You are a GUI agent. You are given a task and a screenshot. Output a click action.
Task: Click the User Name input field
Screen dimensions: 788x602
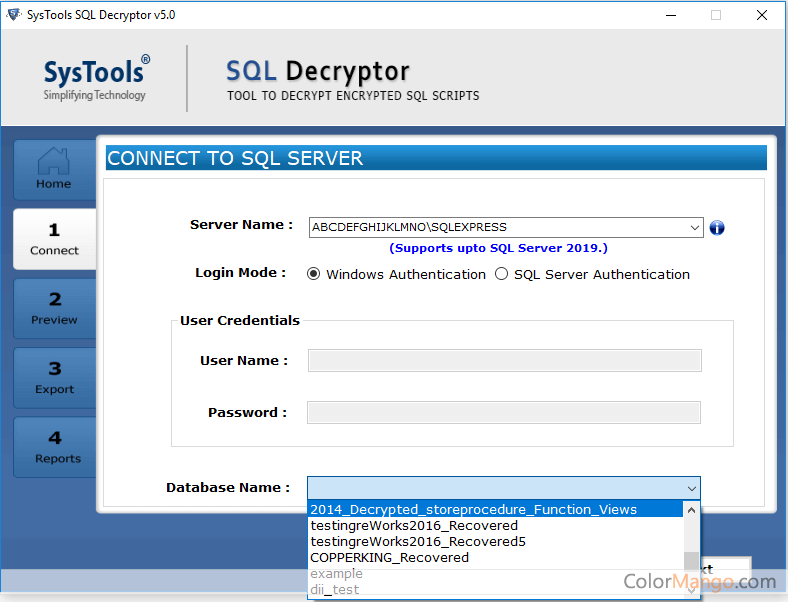[504, 361]
